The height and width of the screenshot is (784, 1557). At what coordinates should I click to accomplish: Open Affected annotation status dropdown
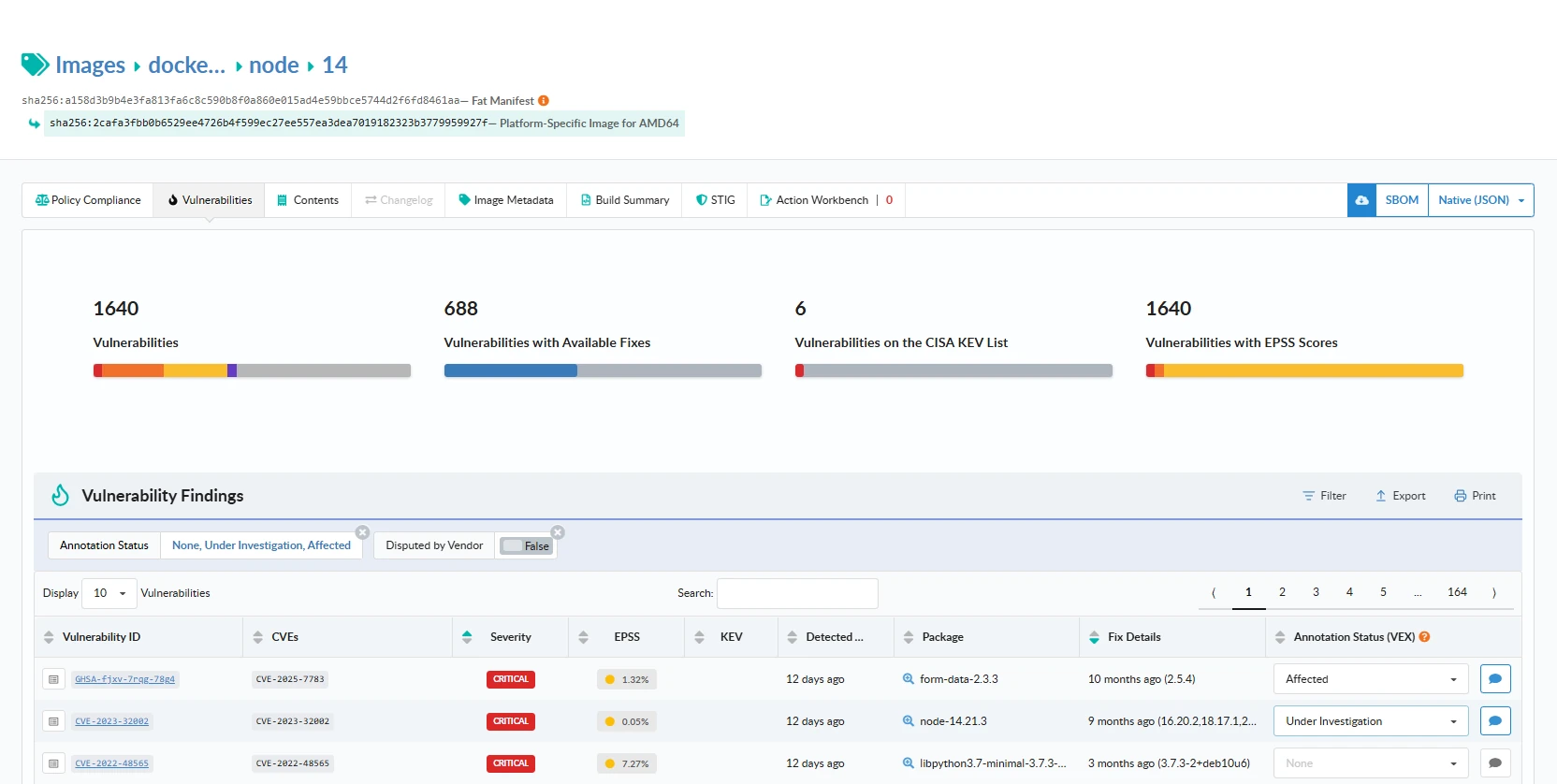coord(1371,679)
